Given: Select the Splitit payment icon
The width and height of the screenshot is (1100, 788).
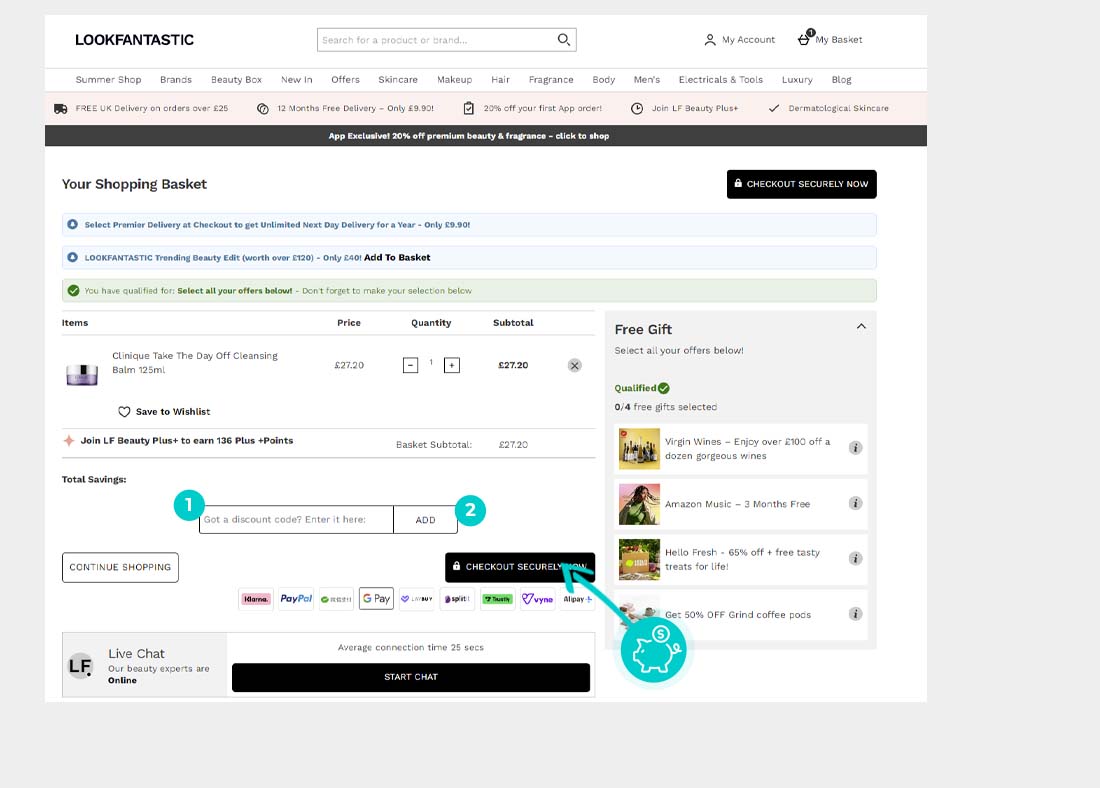Looking at the screenshot, I should [x=457, y=599].
